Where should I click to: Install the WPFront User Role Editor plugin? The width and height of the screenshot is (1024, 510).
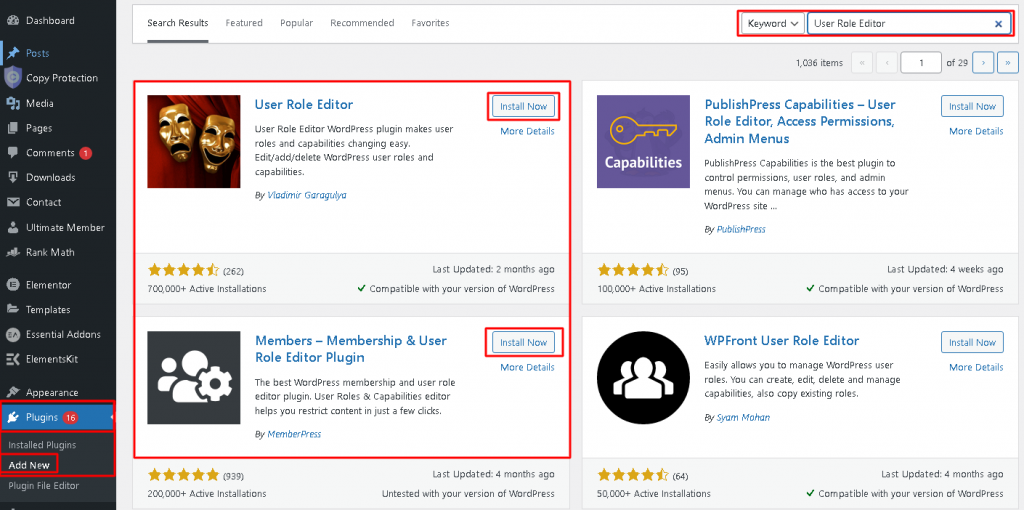[972, 342]
